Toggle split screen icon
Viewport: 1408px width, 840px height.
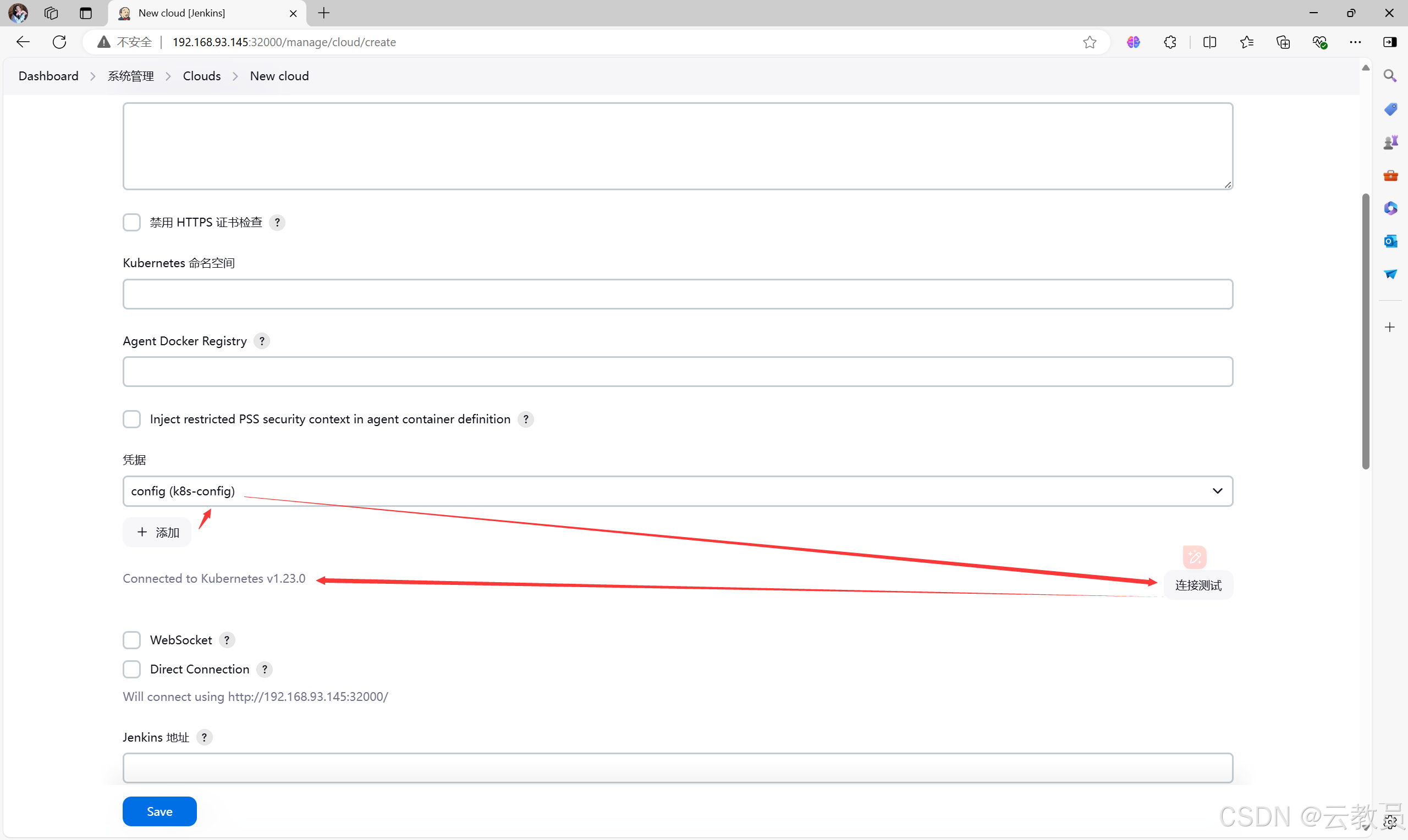pyautogui.click(x=1209, y=42)
